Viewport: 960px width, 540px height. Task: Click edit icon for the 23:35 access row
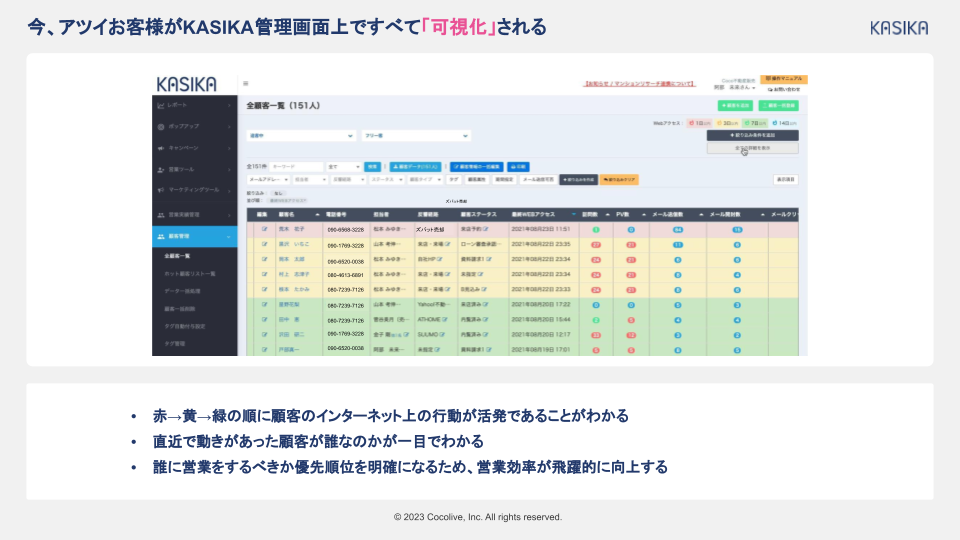click(x=264, y=244)
